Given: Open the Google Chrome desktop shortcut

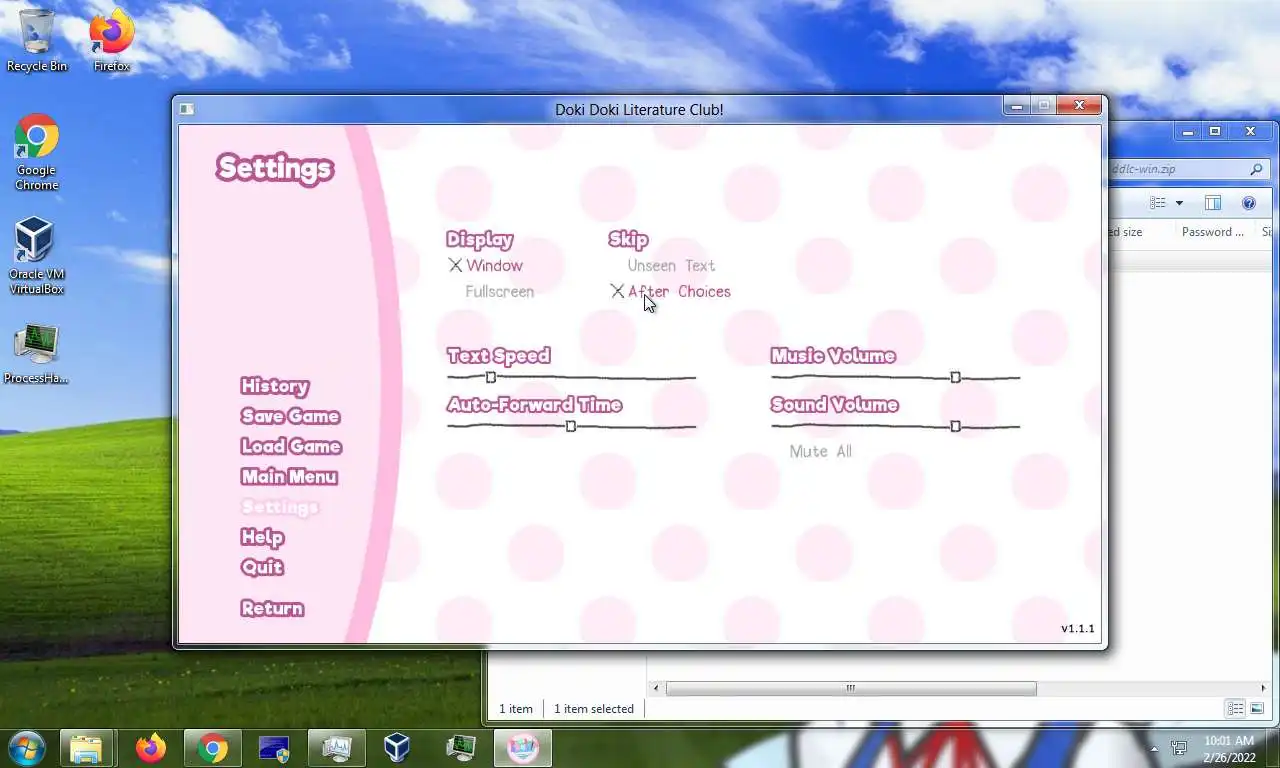Looking at the screenshot, I should point(36,152).
